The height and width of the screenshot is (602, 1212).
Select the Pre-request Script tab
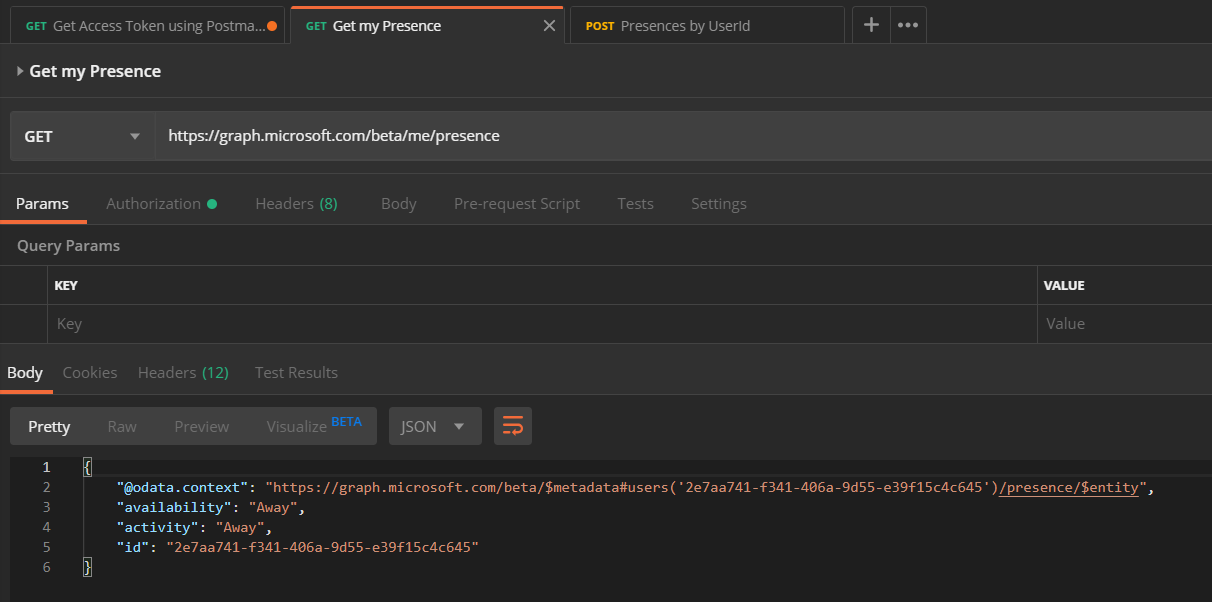(516, 203)
